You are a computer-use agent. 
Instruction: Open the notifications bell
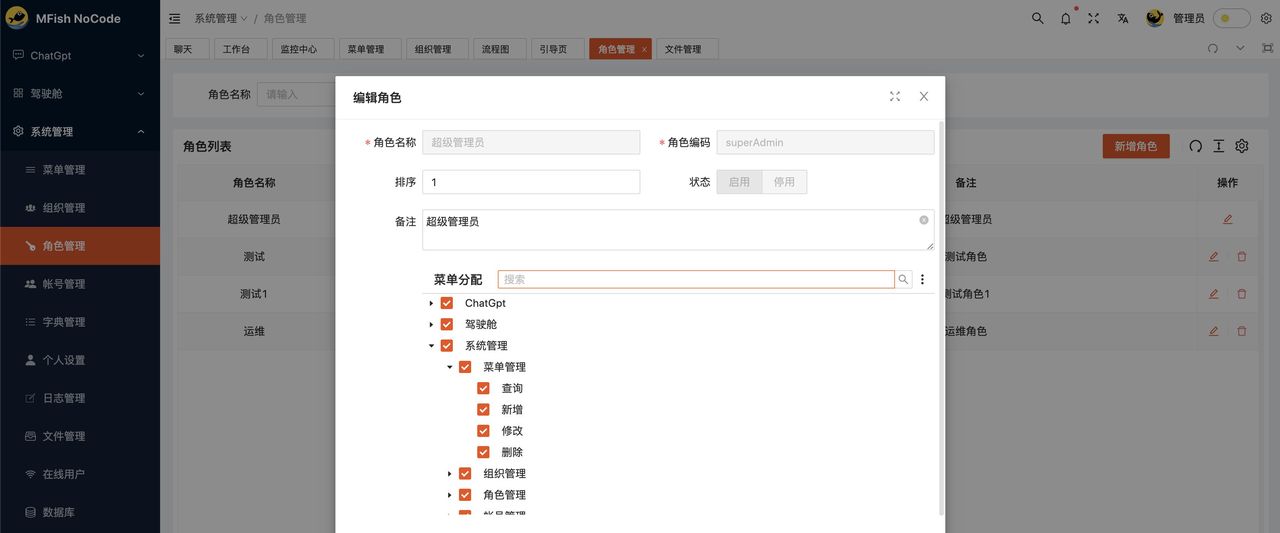pyautogui.click(x=1066, y=18)
